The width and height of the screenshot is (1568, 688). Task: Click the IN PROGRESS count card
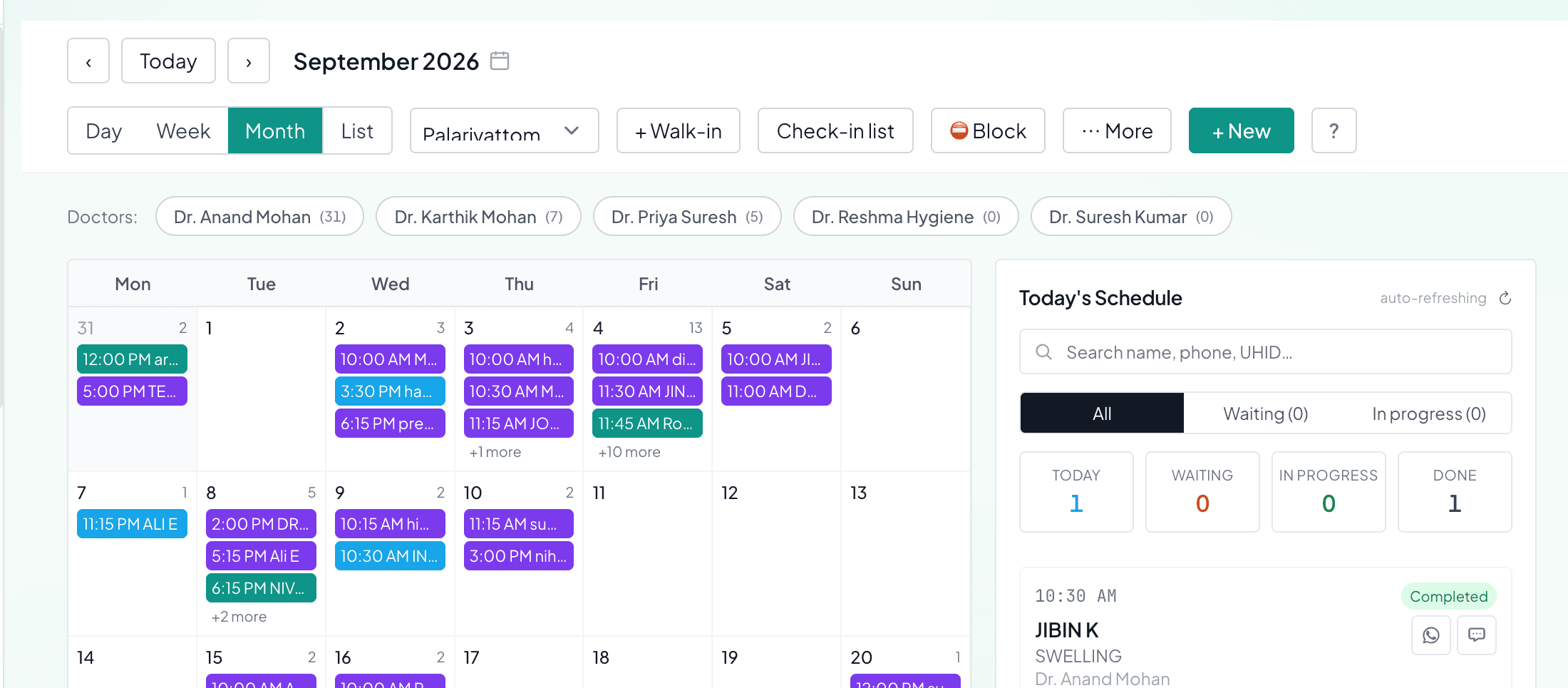1329,492
